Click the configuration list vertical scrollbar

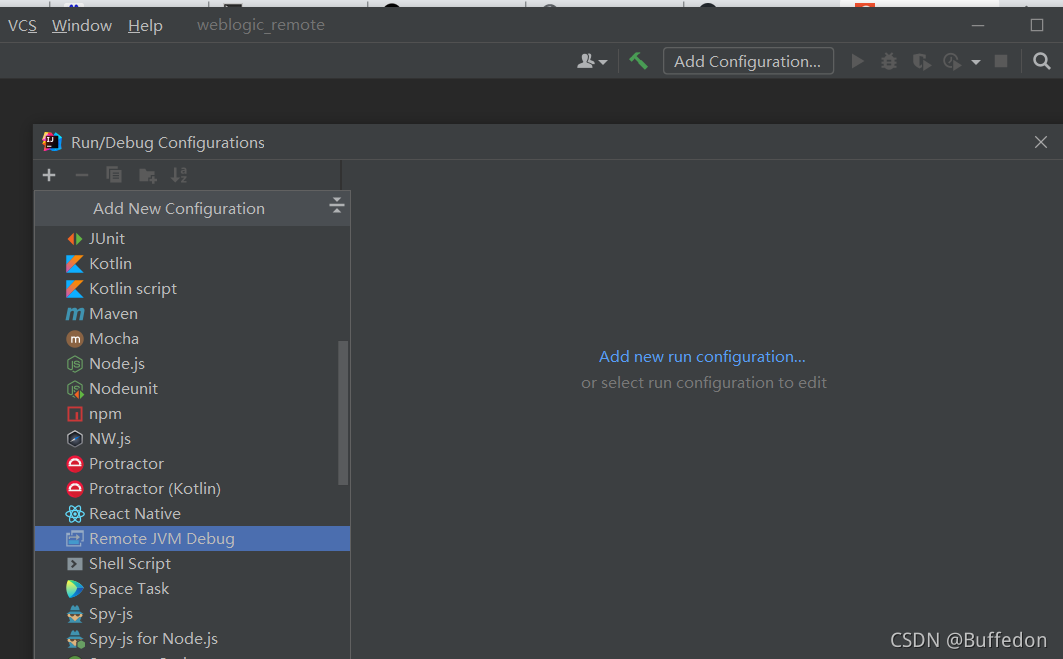click(343, 413)
